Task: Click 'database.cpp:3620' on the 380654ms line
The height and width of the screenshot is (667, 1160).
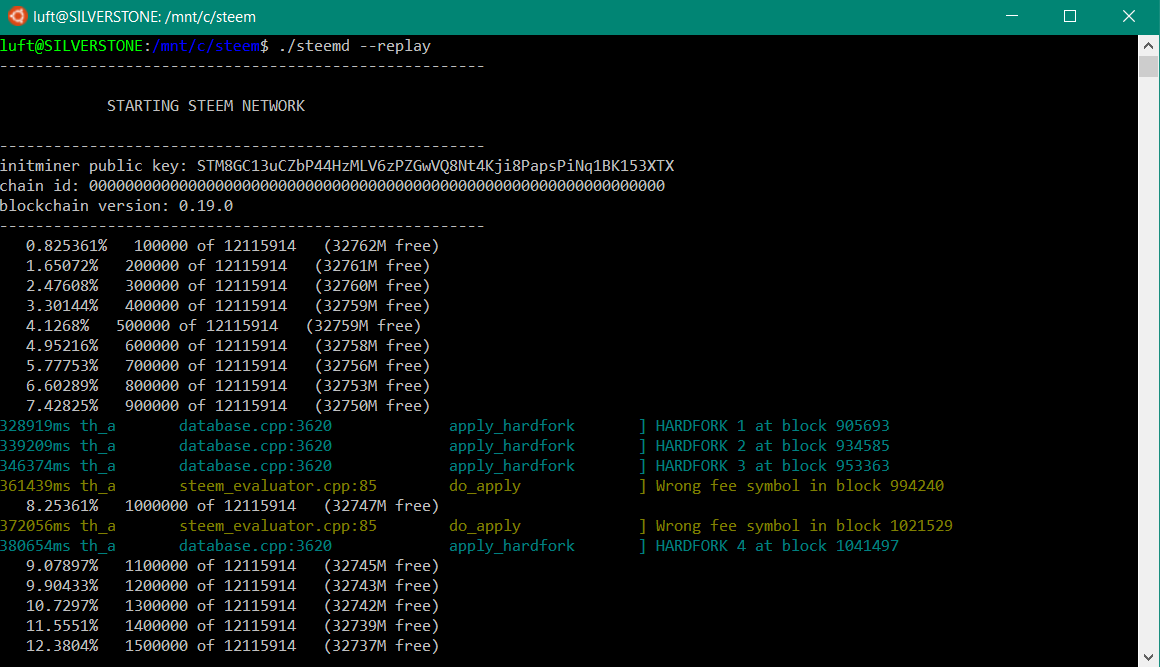Action: (x=255, y=546)
